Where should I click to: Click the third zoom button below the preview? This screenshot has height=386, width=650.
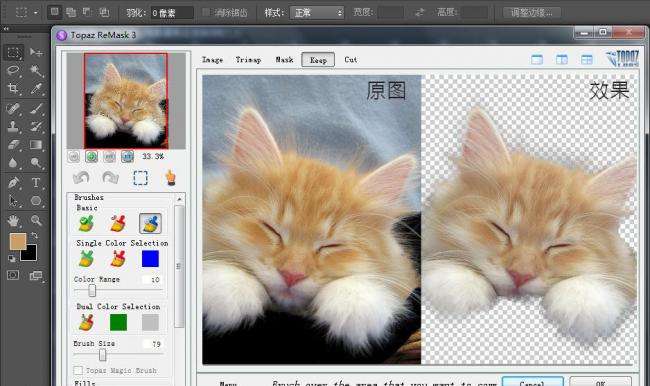109,156
